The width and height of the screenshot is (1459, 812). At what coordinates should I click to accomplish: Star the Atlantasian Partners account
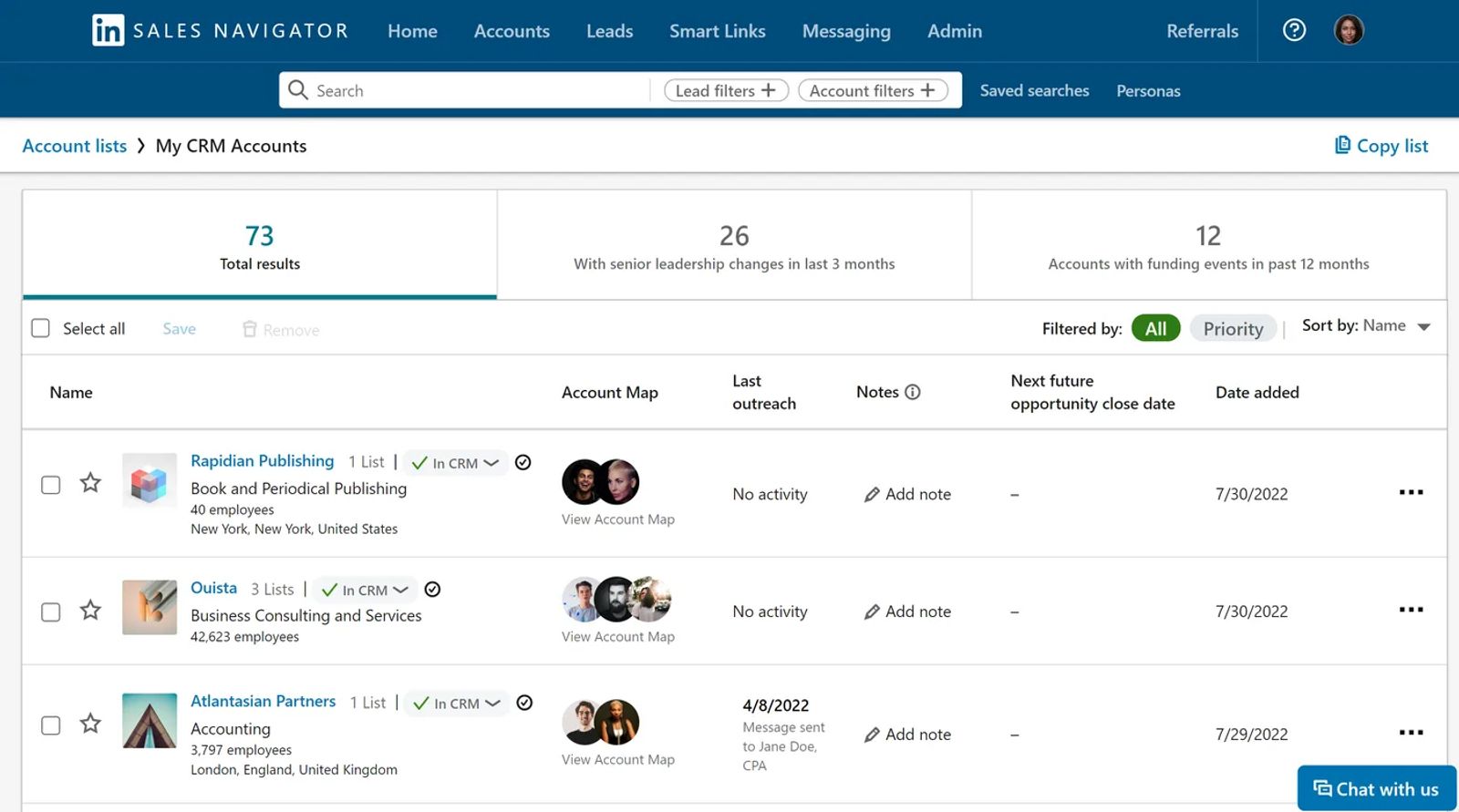click(90, 724)
